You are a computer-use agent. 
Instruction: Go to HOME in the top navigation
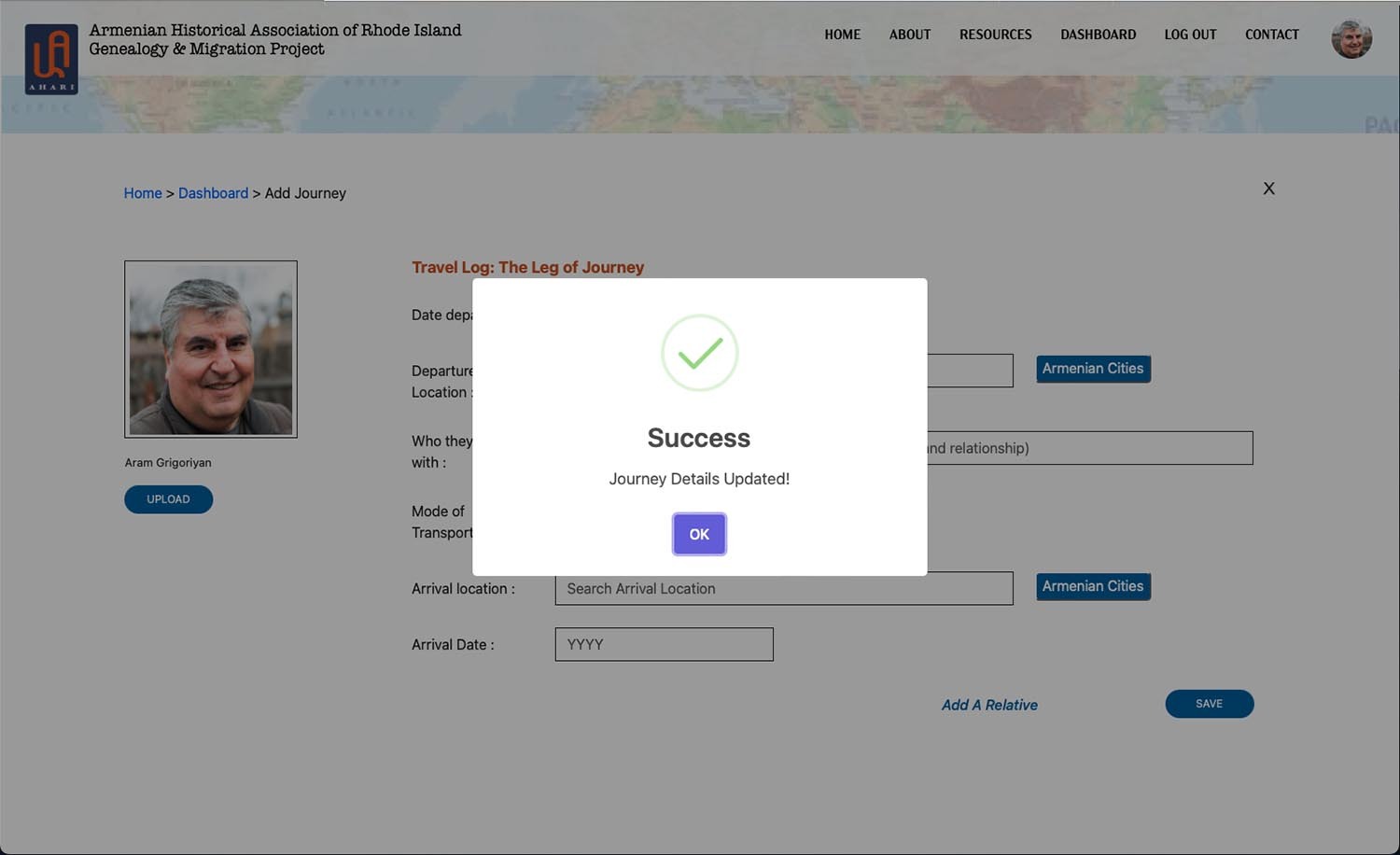842,35
